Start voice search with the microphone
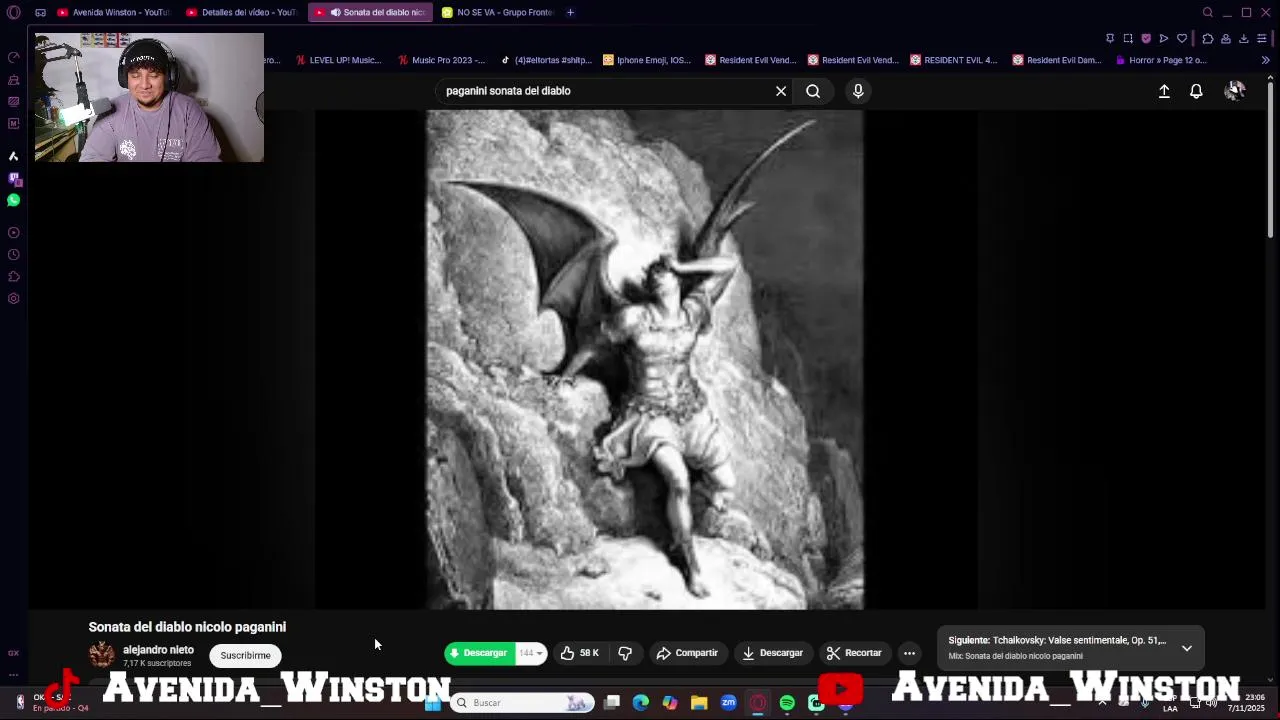Image resolution: width=1280 pixels, height=720 pixels. (x=858, y=91)
